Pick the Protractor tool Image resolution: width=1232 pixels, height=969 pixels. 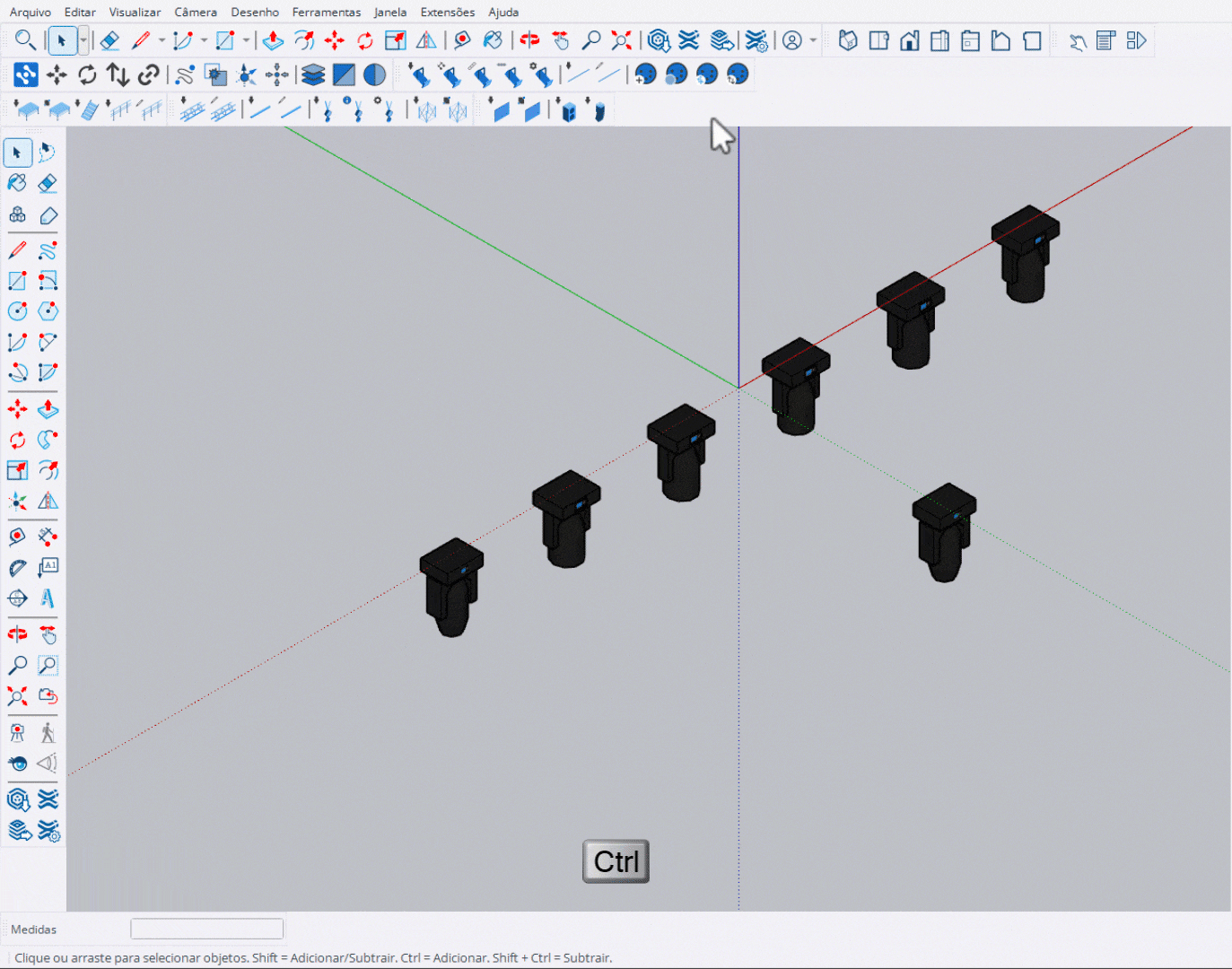click(x=17, y=567)
